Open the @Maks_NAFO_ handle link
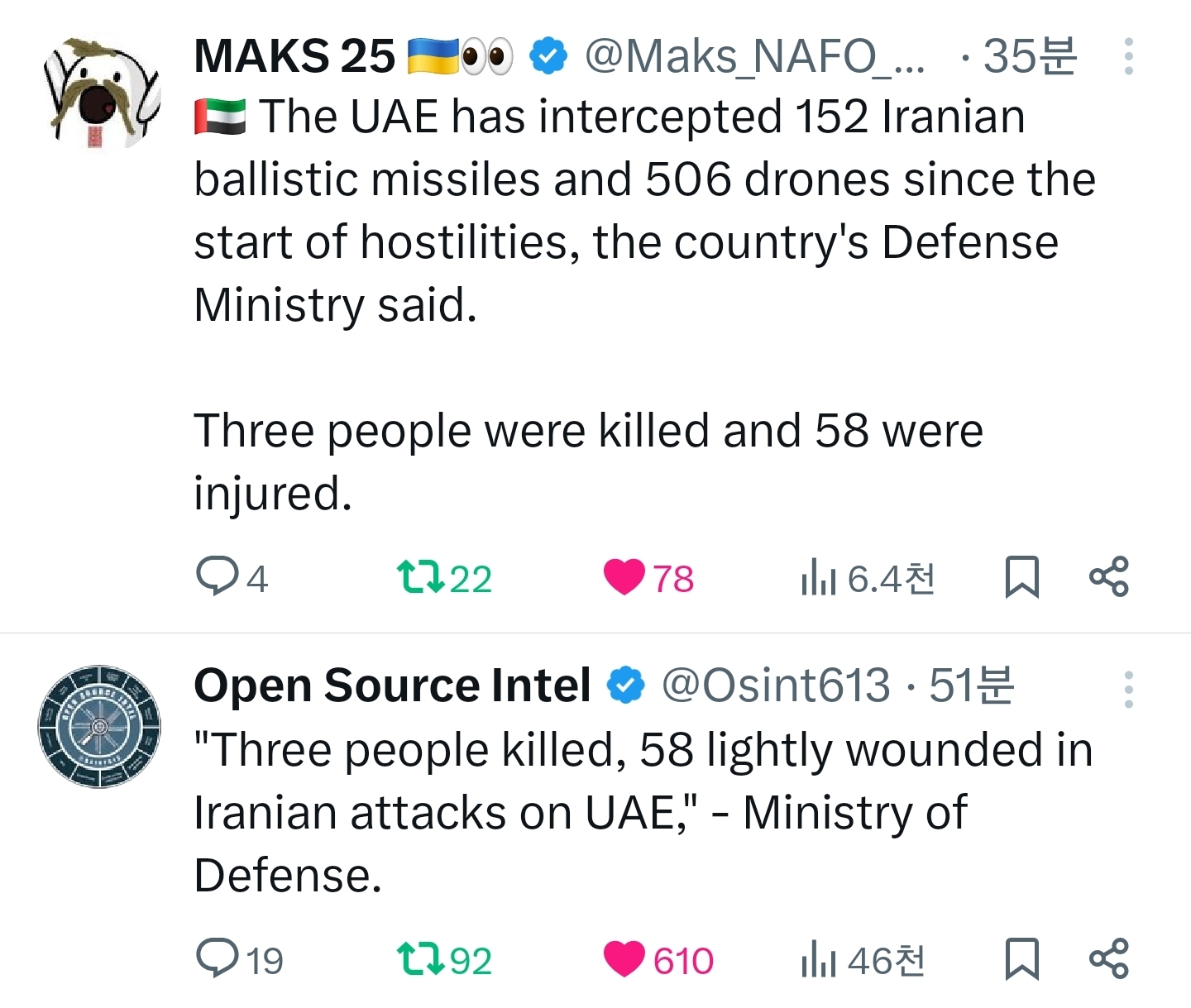 (754, 57)
